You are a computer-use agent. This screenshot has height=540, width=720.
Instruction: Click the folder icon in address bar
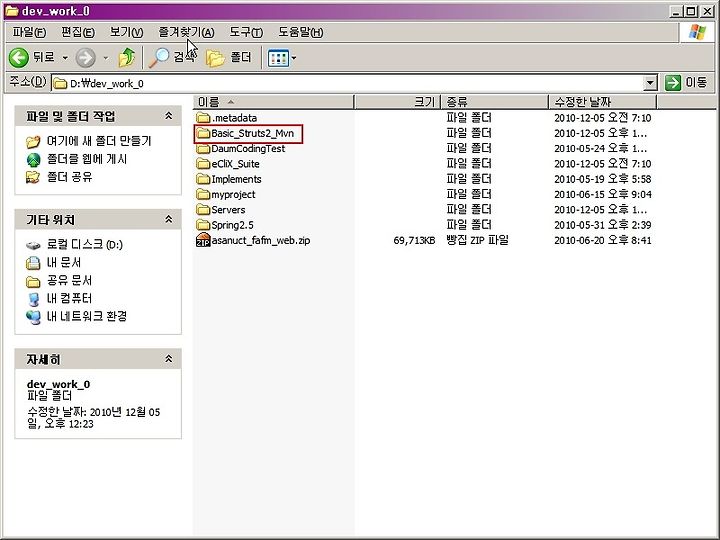[x=60, y=84]
